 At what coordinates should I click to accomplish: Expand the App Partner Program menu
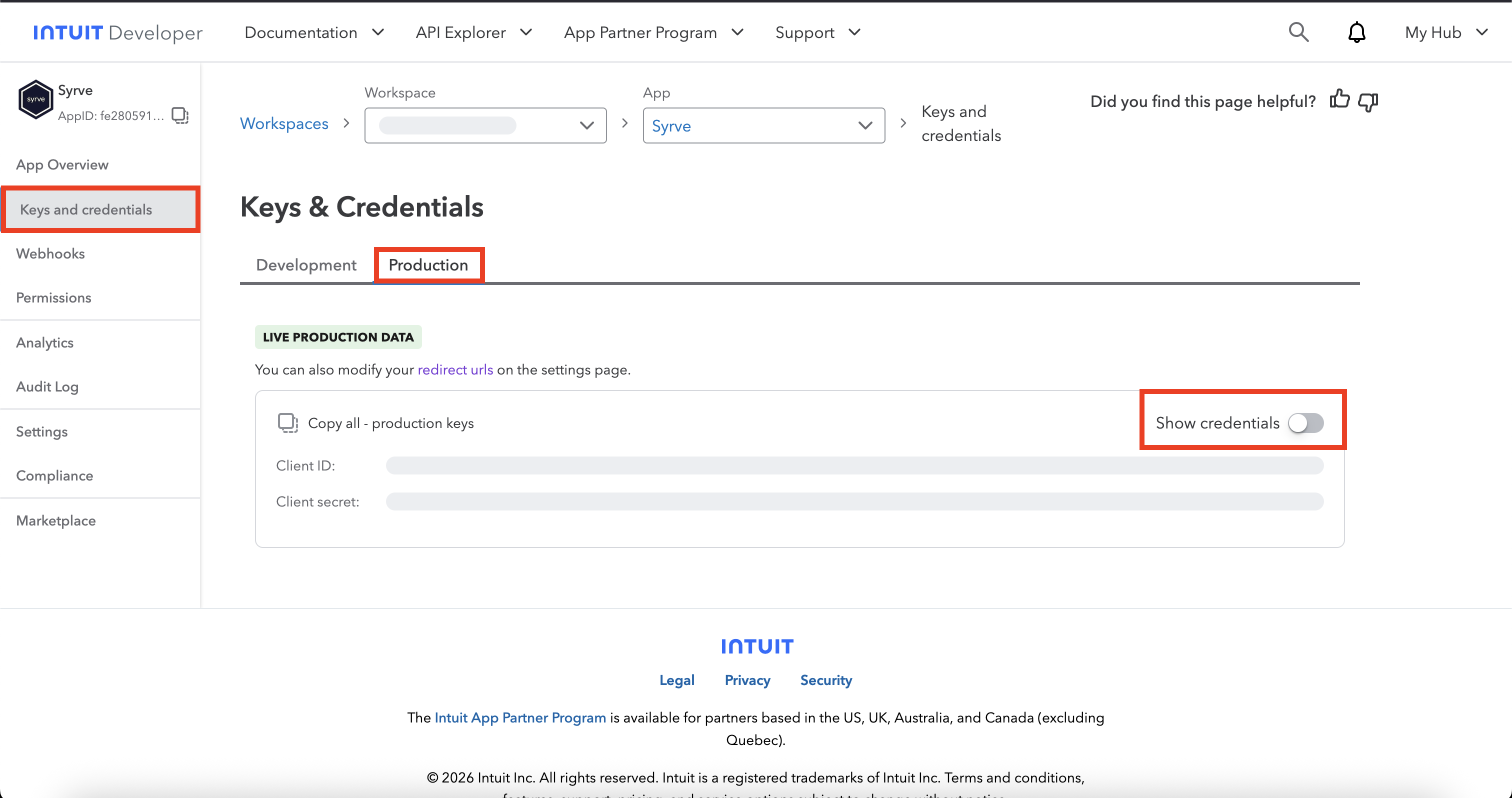coord(654,32)
